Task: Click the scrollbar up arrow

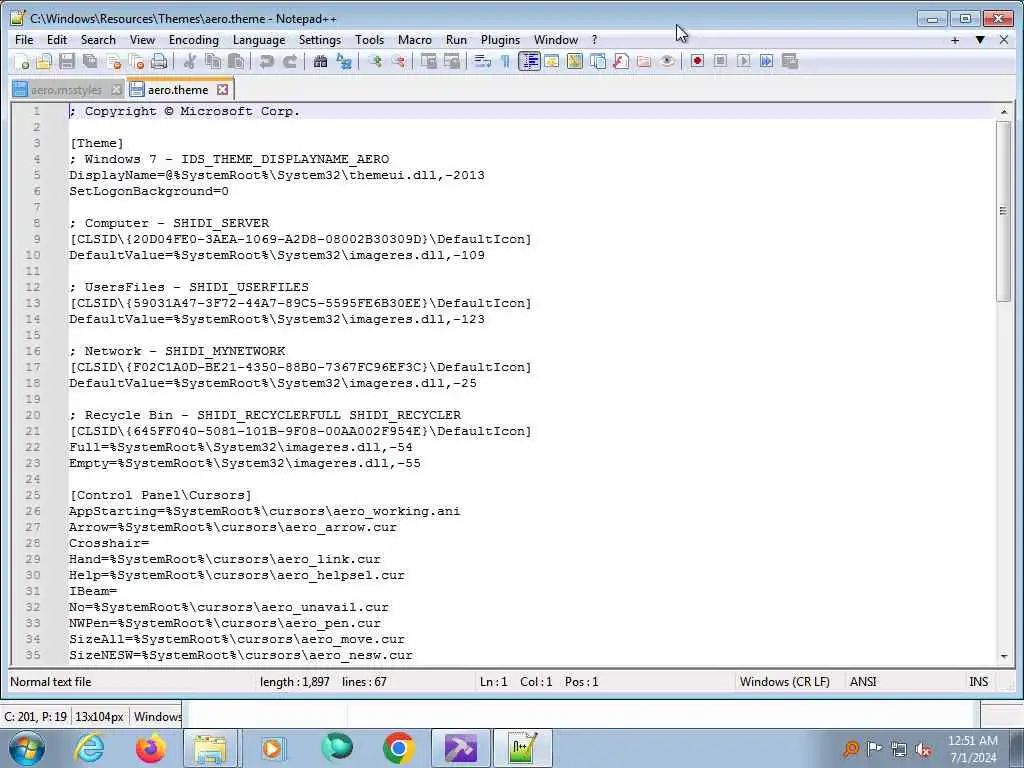Action: click(x=1004, y=112)
